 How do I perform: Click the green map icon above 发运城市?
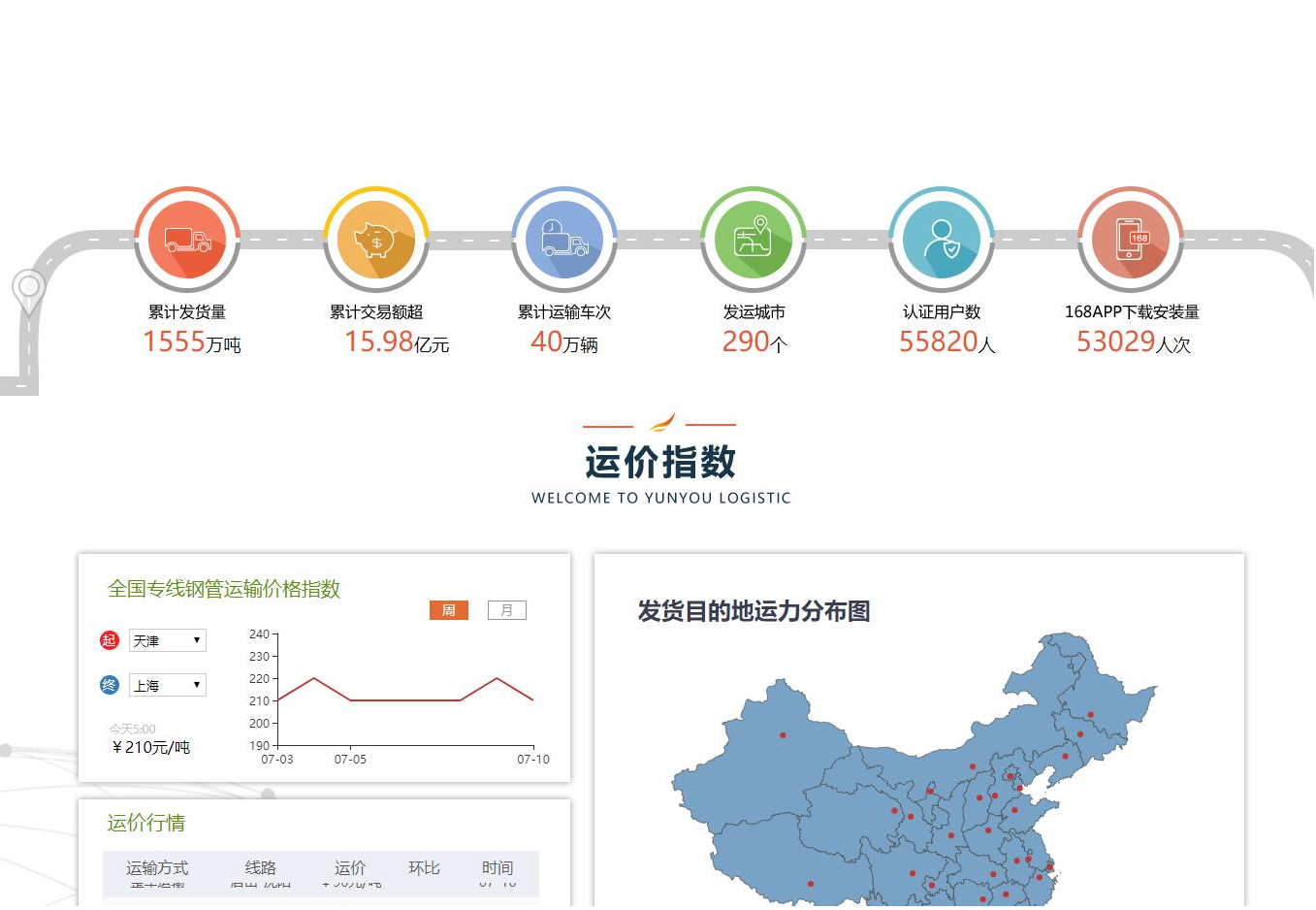[x=754, y=238]
